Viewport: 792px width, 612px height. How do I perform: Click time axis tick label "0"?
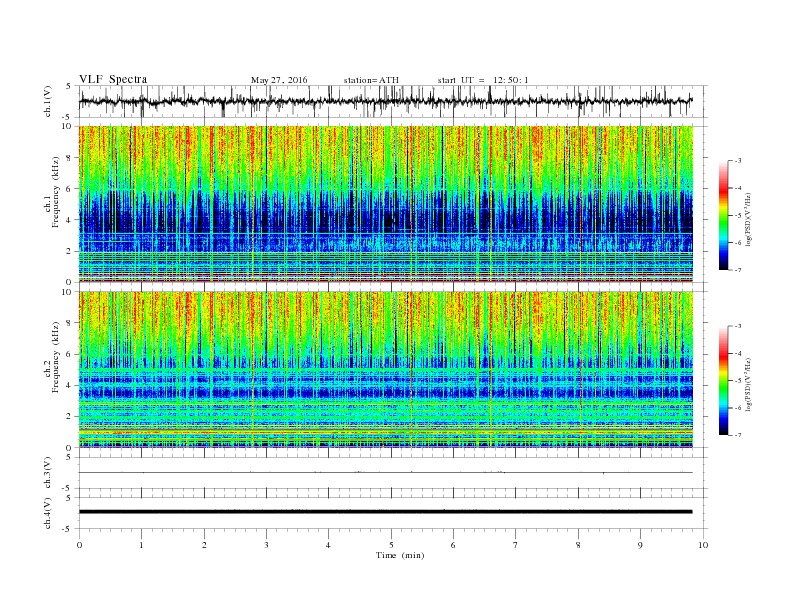pyautogui.click(x=79, y=545)
